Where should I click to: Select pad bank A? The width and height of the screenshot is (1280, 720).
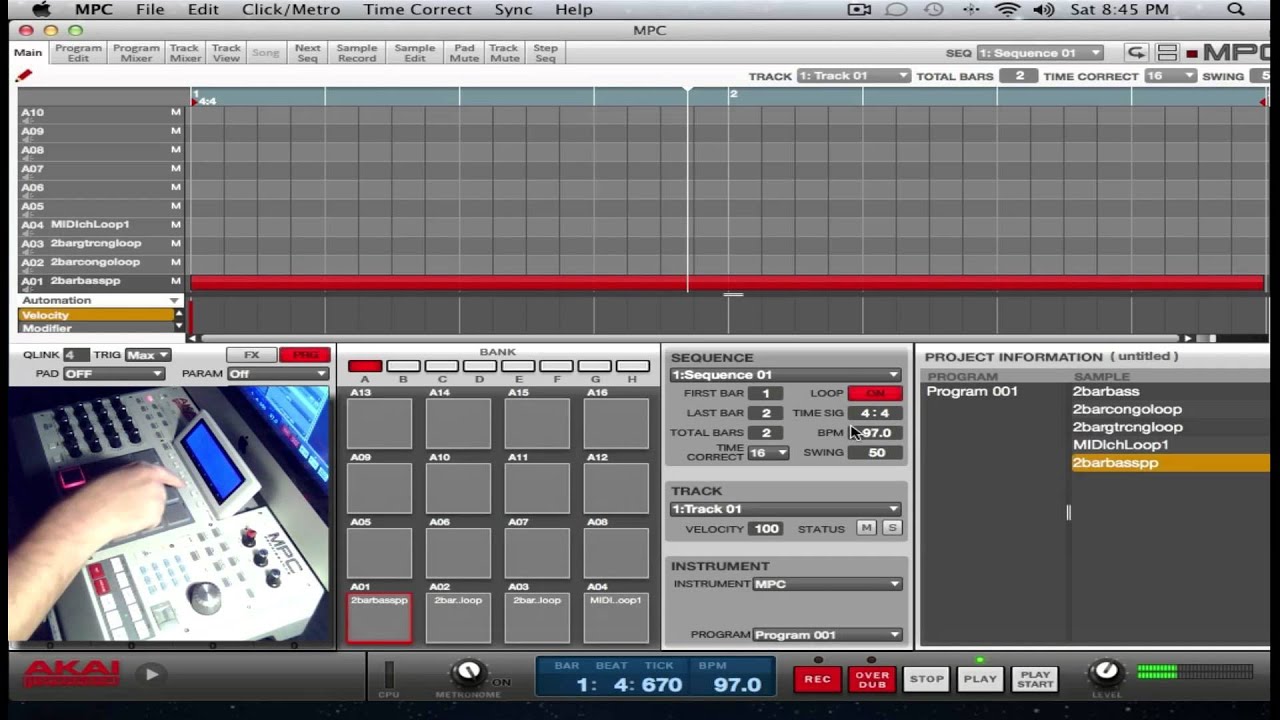tap(365, 367)
